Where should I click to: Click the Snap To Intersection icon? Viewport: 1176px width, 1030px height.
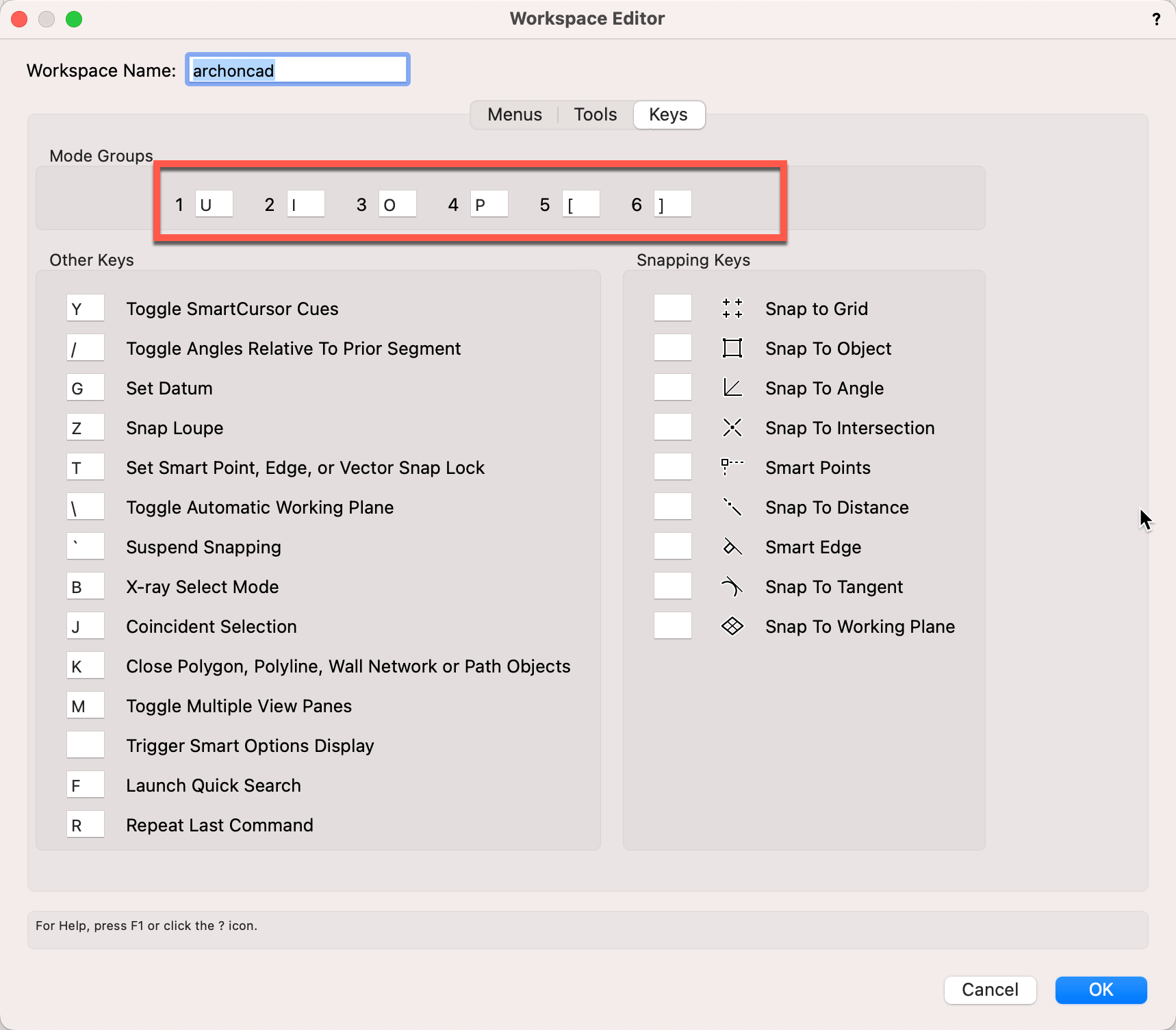732,428
